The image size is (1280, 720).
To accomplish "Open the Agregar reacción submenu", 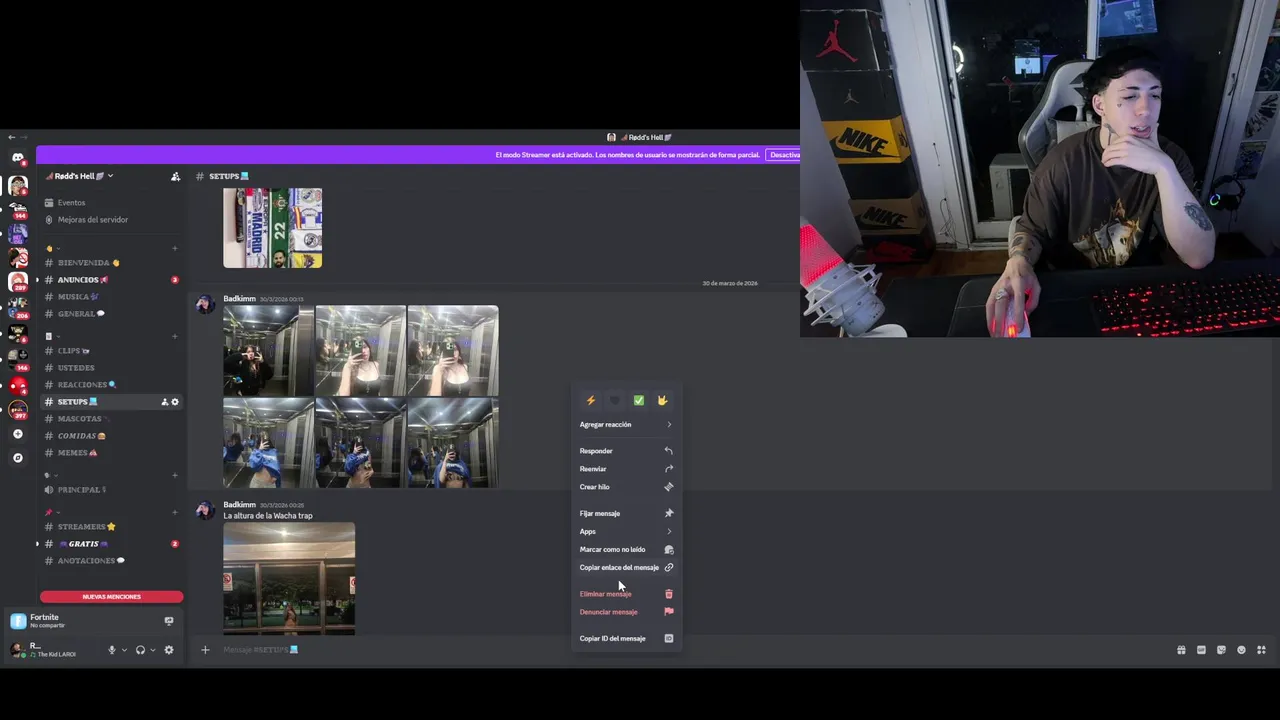I will click(x=626, y=425).
